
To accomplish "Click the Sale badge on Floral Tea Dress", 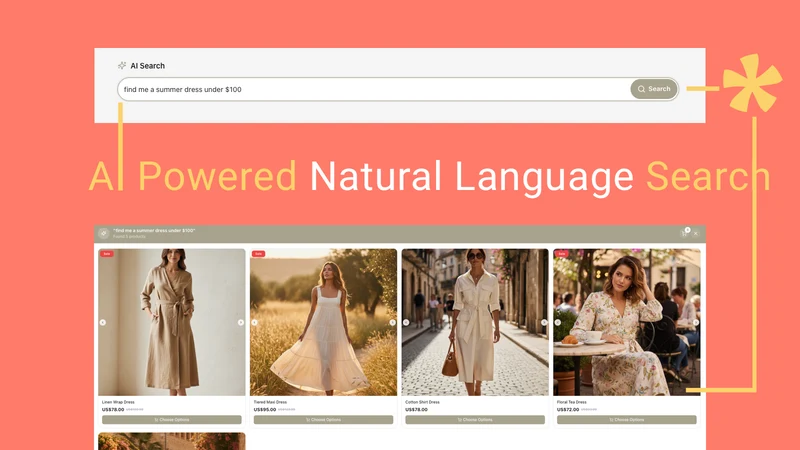I will pyautogui.click(x=562, y=254).
